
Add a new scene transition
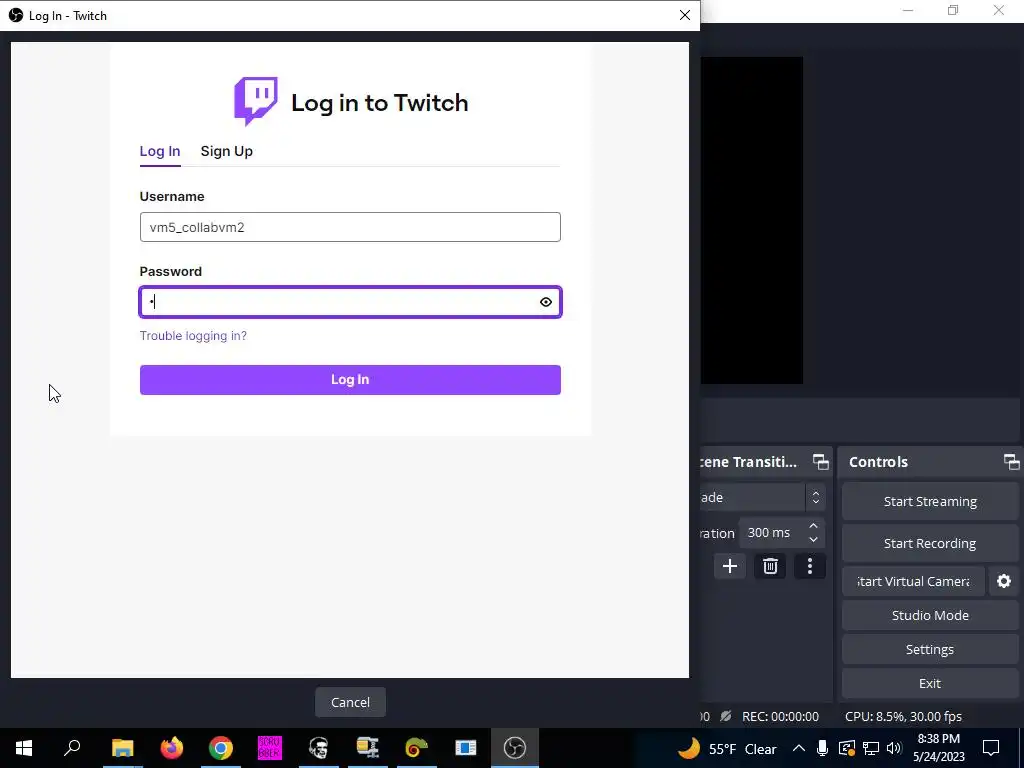point(729,566)
